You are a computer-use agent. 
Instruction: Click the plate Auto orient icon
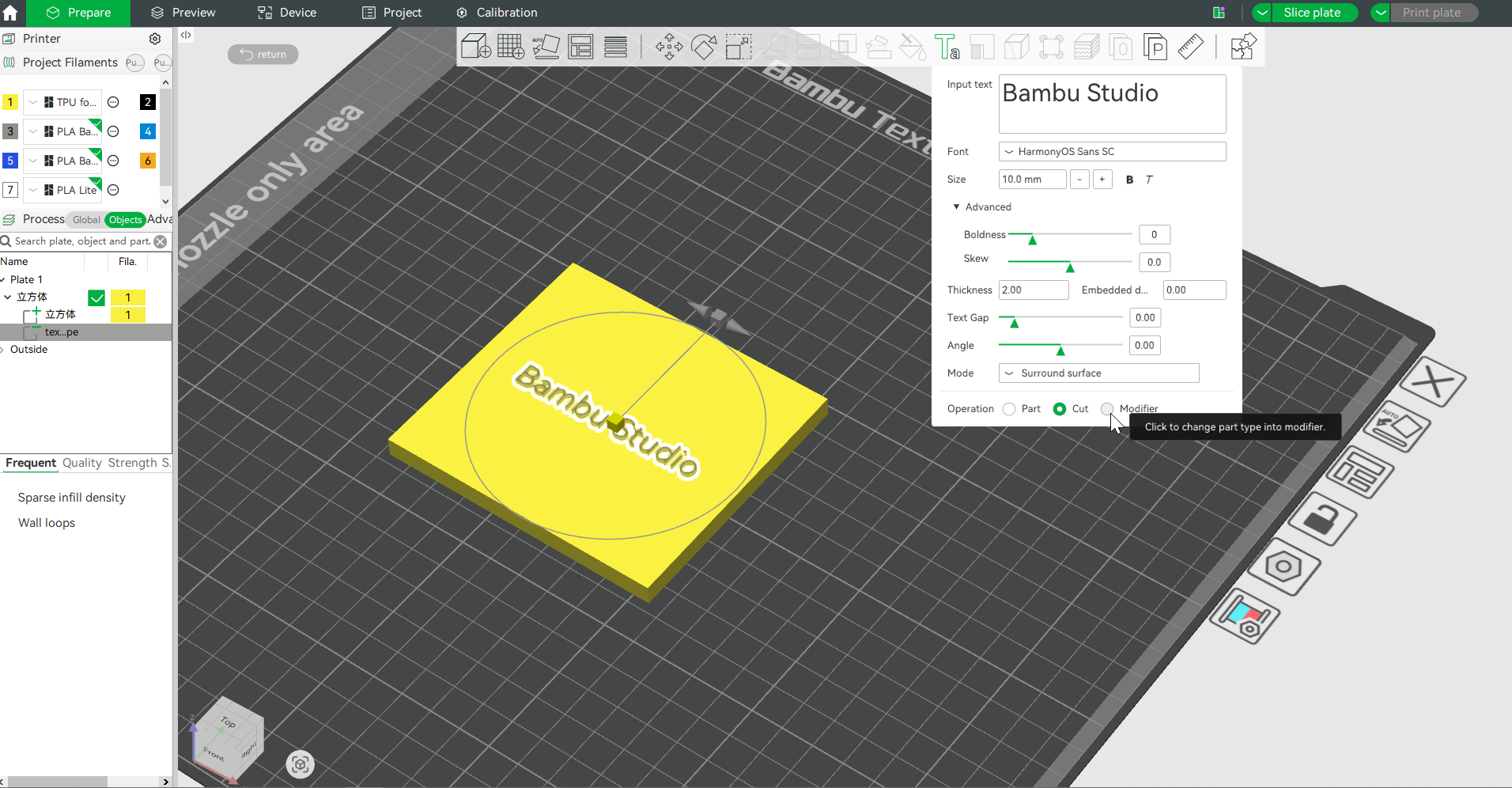tap(1396, 426)
